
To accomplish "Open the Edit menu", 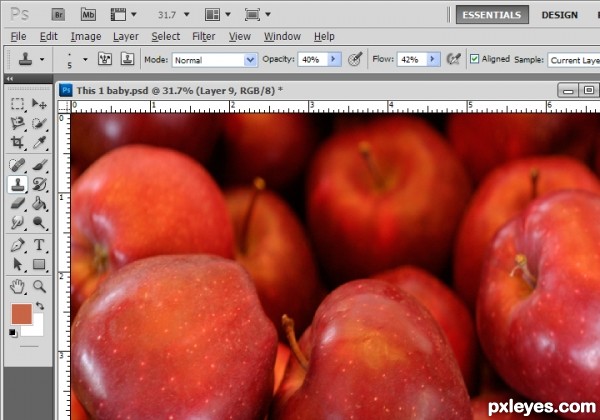I will coord(49,37).
